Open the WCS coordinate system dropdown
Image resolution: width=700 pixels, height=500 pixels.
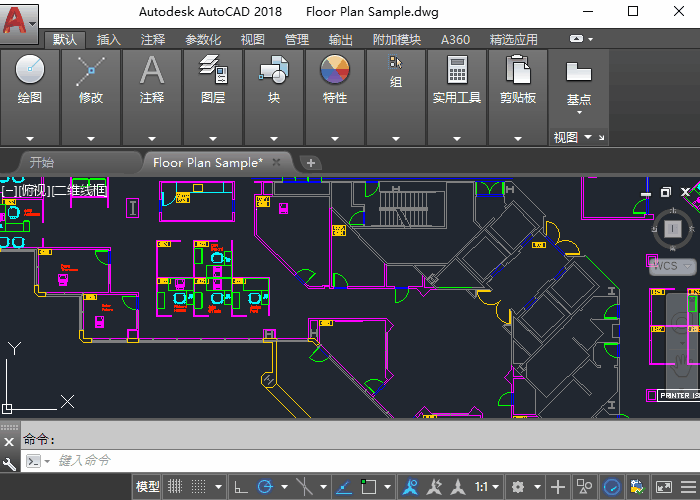(672, 266)
